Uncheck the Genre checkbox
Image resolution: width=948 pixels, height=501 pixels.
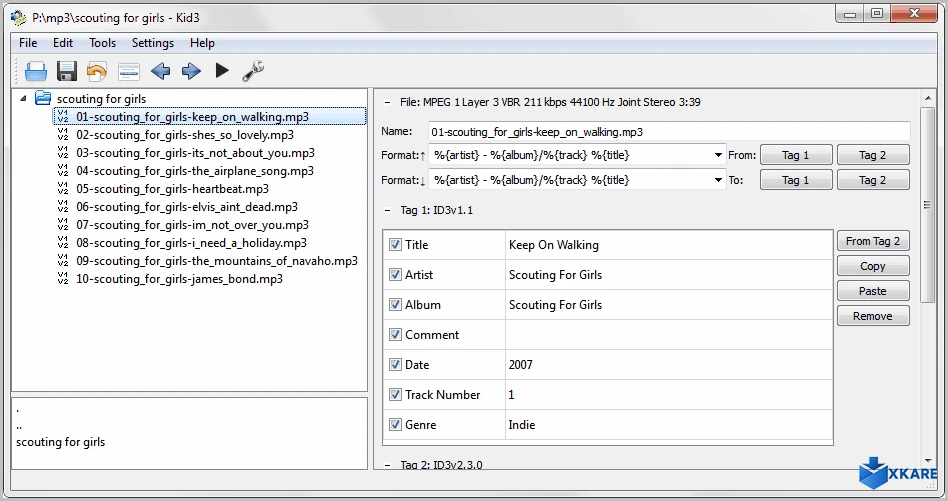tap(395, 425)
